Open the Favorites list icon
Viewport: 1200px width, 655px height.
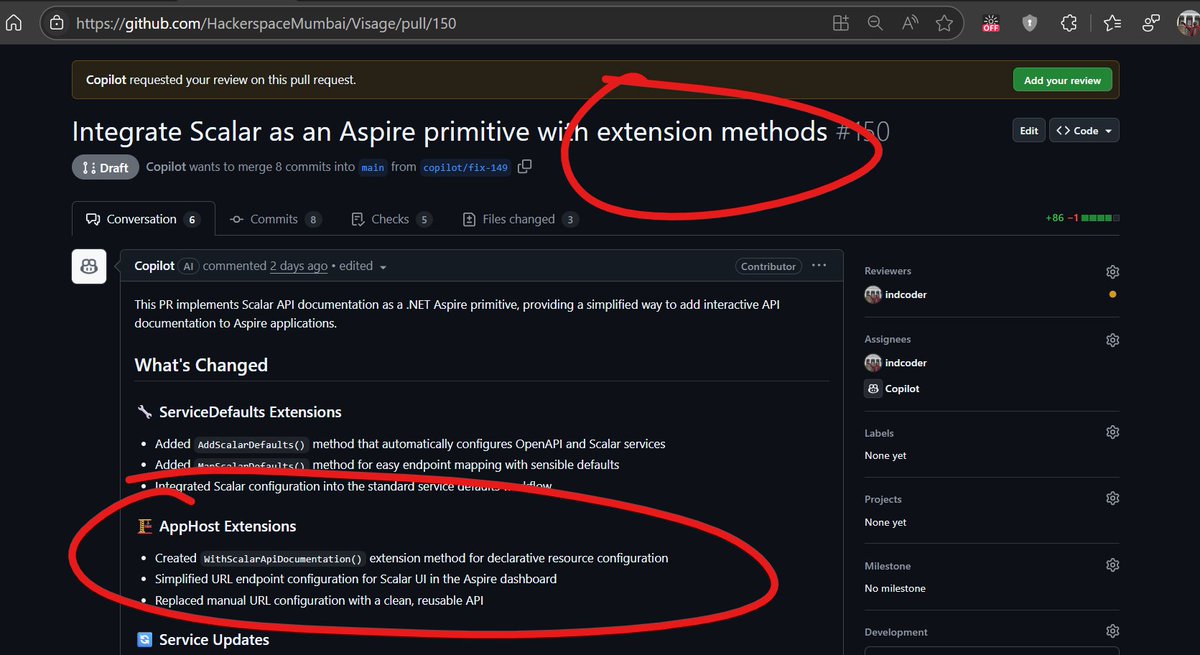1113,22
